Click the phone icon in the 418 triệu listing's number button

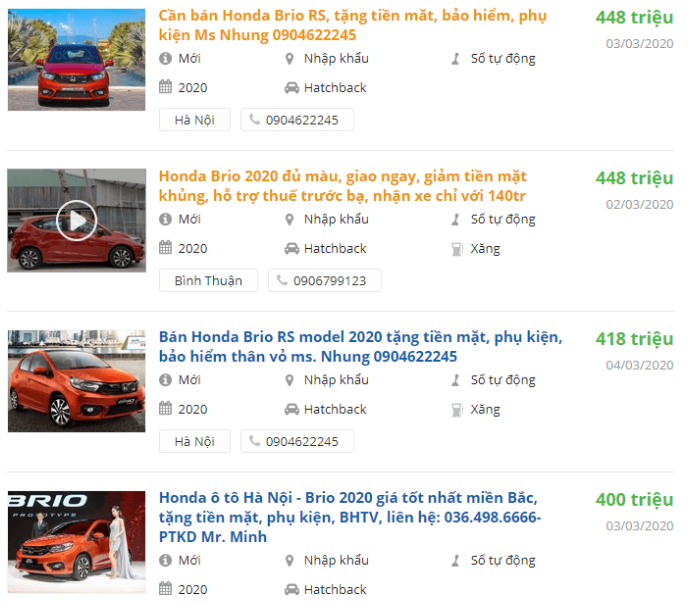254,441
